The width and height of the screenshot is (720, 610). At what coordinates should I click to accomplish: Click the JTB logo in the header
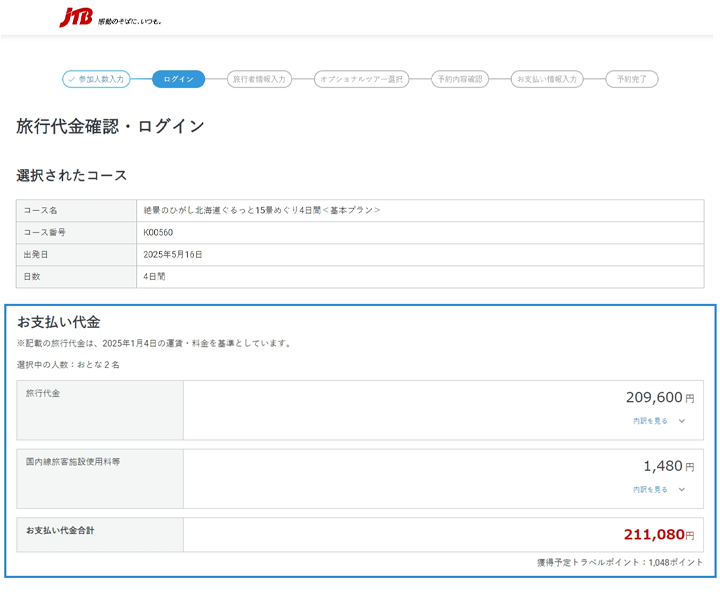click(x=75, y=17)
